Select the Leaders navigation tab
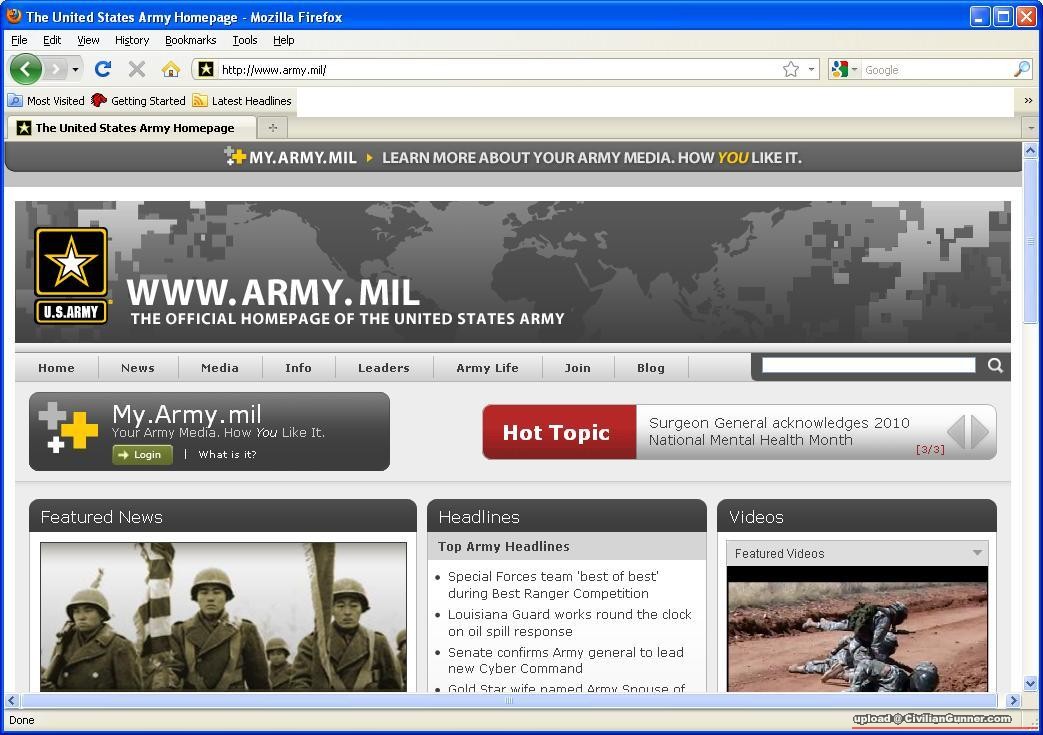The height and width of the screenshot is (735, 1043). pos(383,368)
